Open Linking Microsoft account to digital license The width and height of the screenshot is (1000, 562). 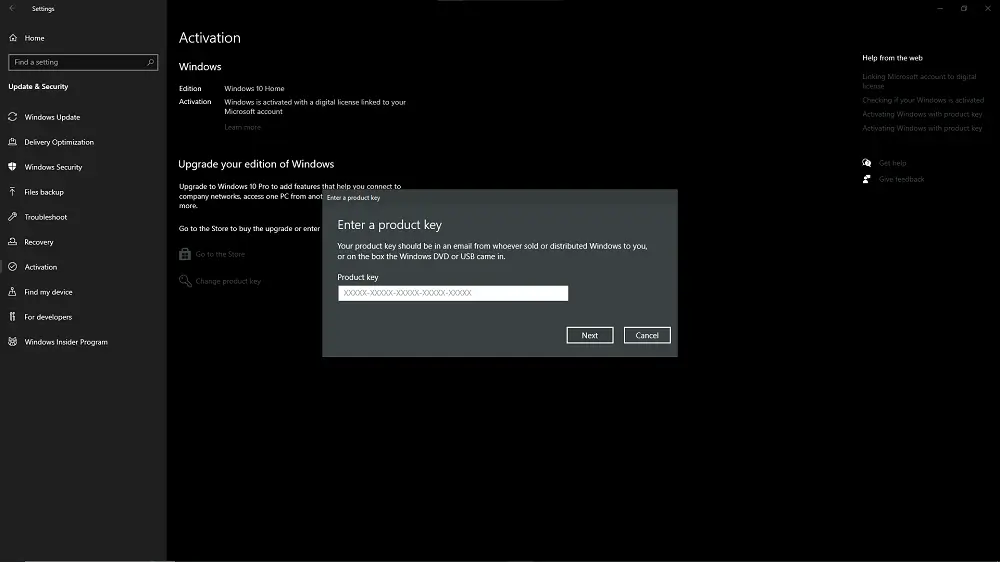tap(919, 81)
